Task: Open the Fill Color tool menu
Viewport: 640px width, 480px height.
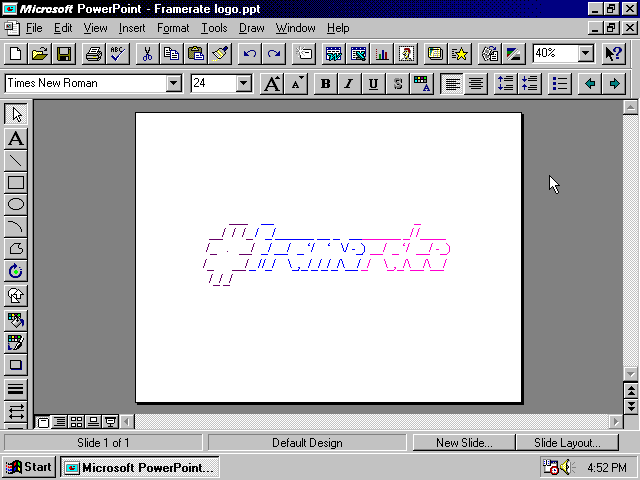Action: click(16, 320)
